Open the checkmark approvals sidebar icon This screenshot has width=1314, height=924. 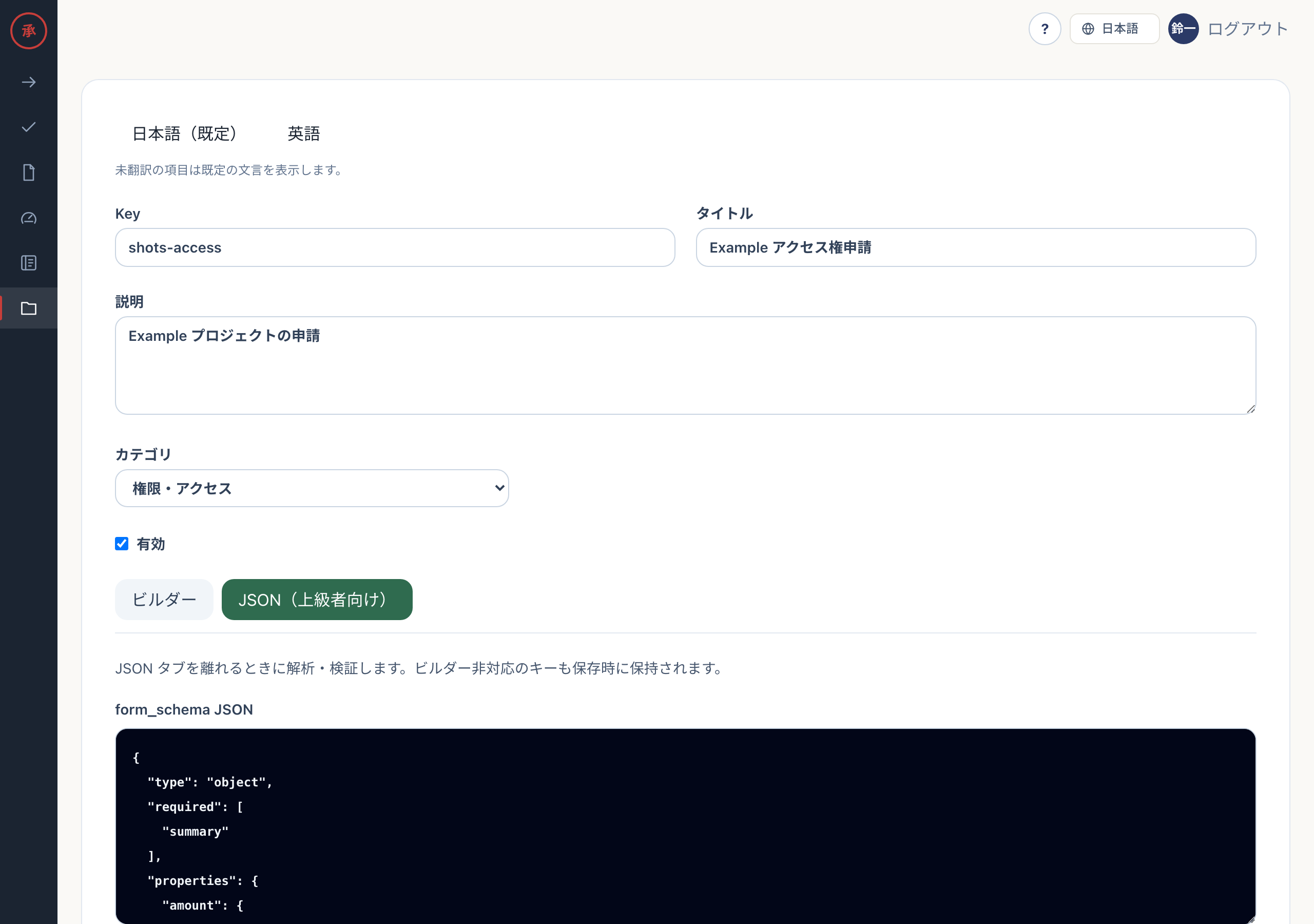coord(29,127)
